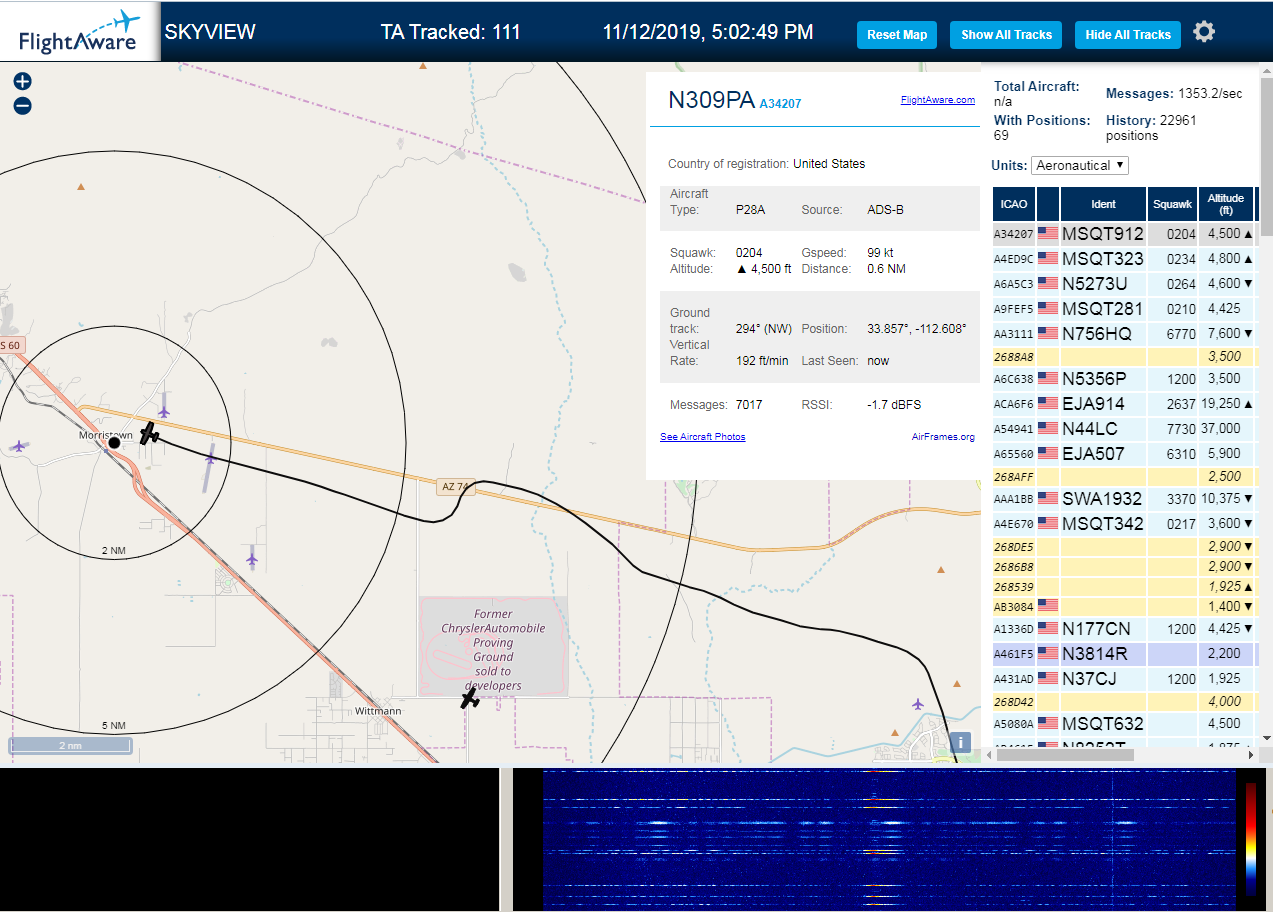
Task: Click the Morristown location dot
Action: click(114, 442)
